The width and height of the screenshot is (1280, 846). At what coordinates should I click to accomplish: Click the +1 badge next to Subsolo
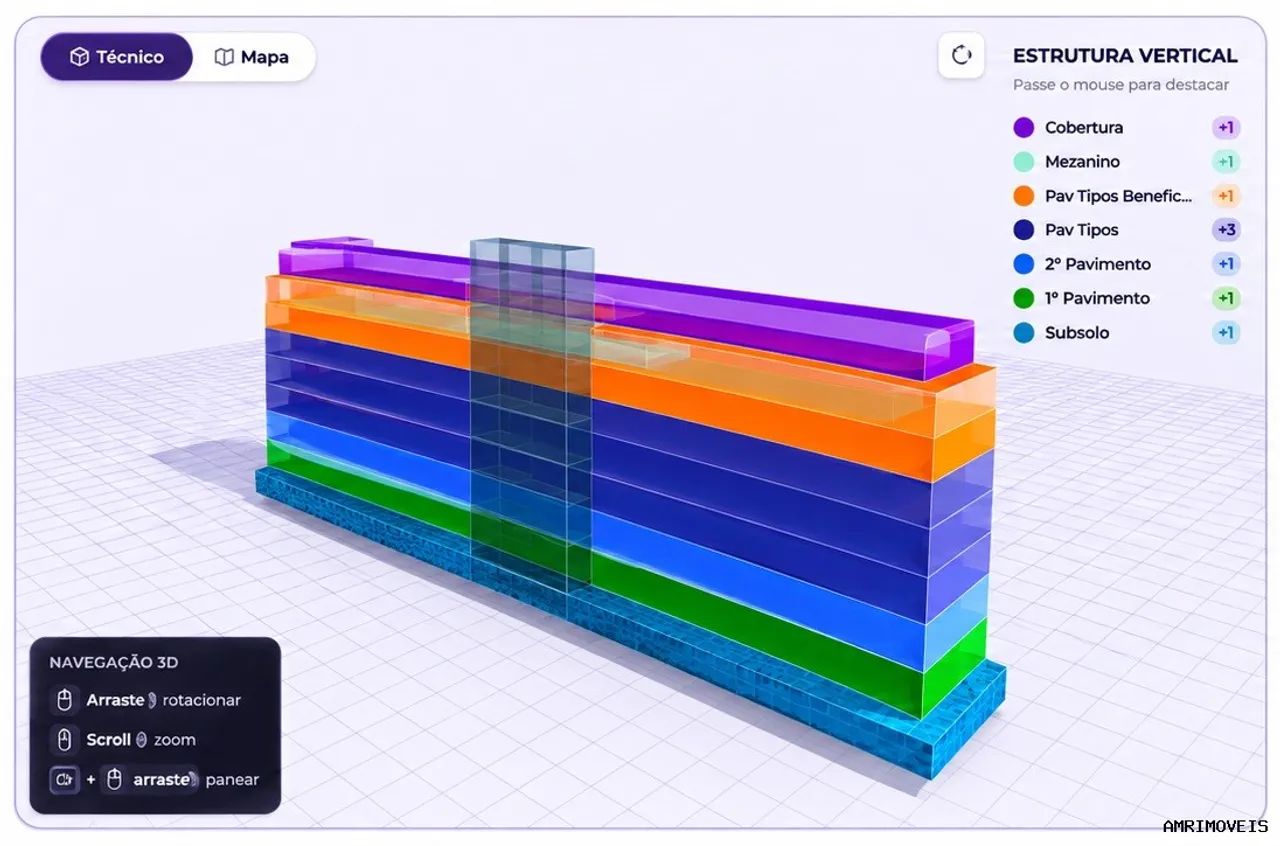pos(1226,333)
